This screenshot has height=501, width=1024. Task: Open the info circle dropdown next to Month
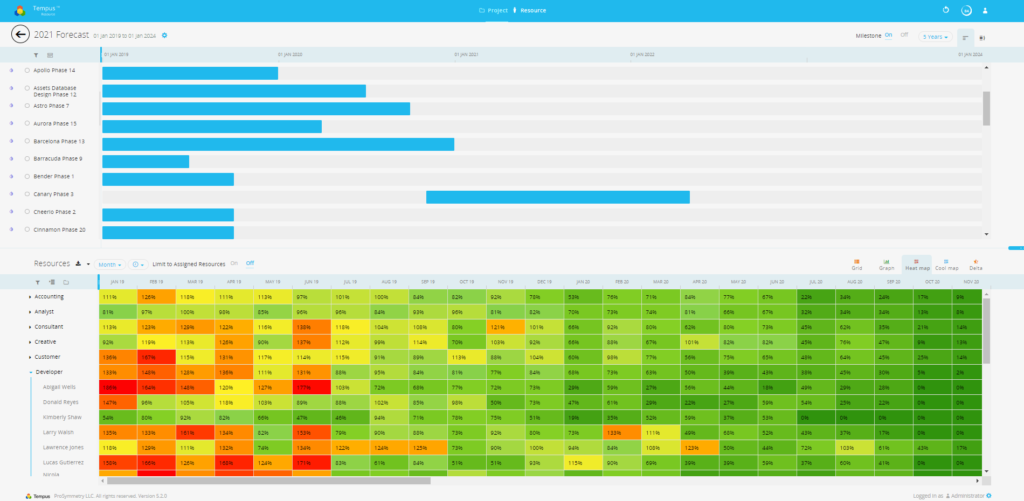point(137,265)
